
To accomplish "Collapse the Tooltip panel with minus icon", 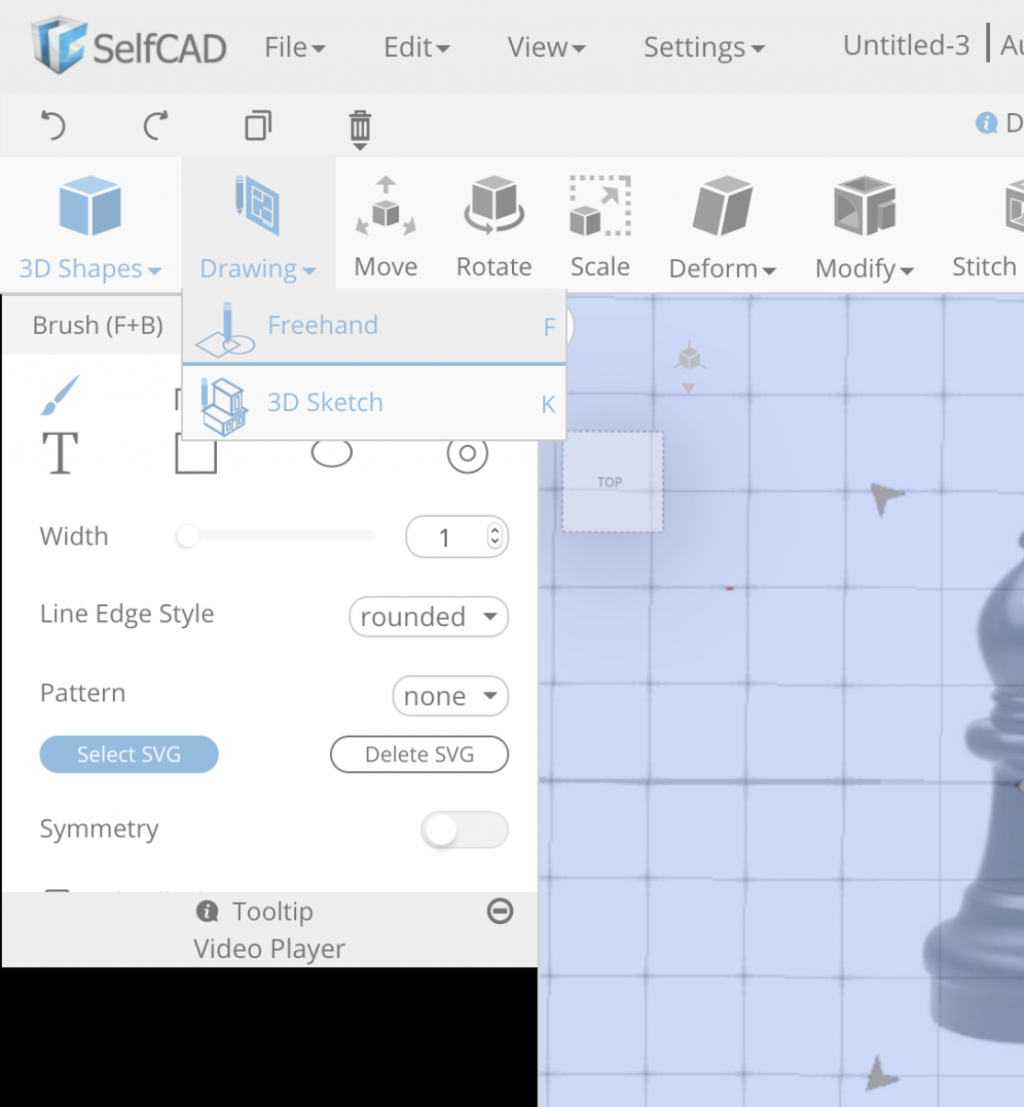I will coord(500,911).
